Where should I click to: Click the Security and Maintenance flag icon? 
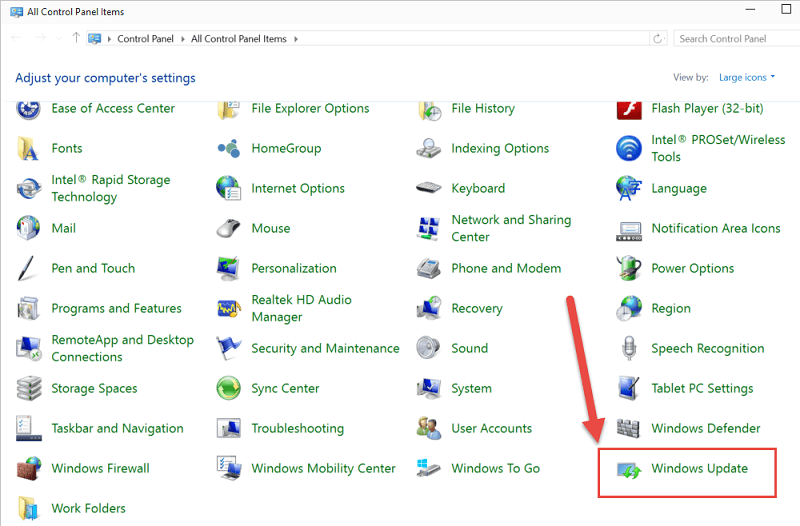pyautogui.click(x=228, y=348)
